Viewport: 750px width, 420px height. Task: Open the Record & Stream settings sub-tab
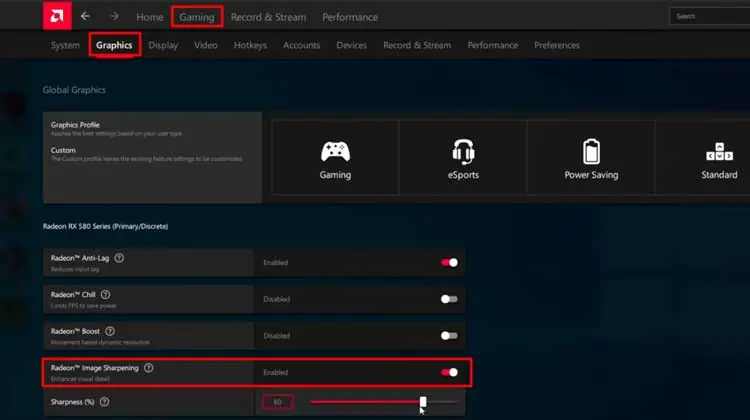[417, 45]
